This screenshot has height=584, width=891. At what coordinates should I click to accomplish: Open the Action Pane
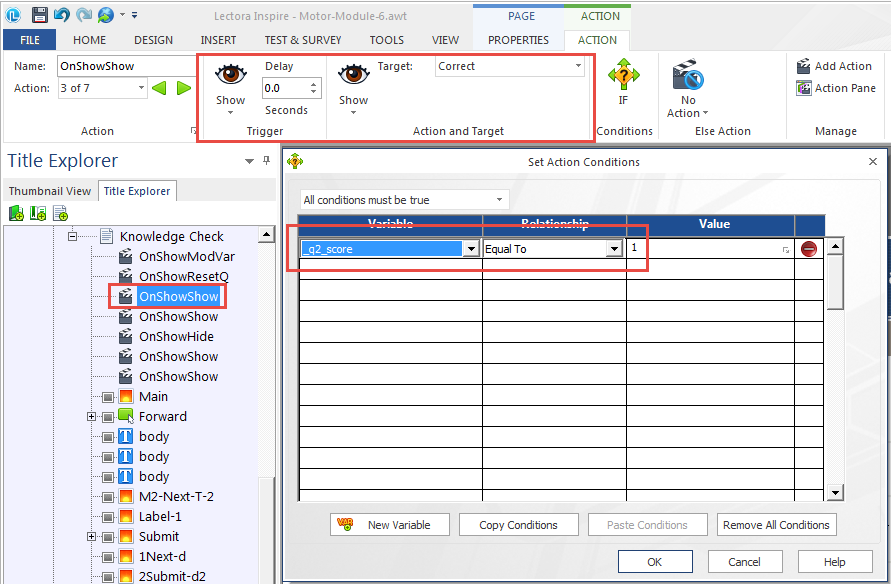pos(836,88)
